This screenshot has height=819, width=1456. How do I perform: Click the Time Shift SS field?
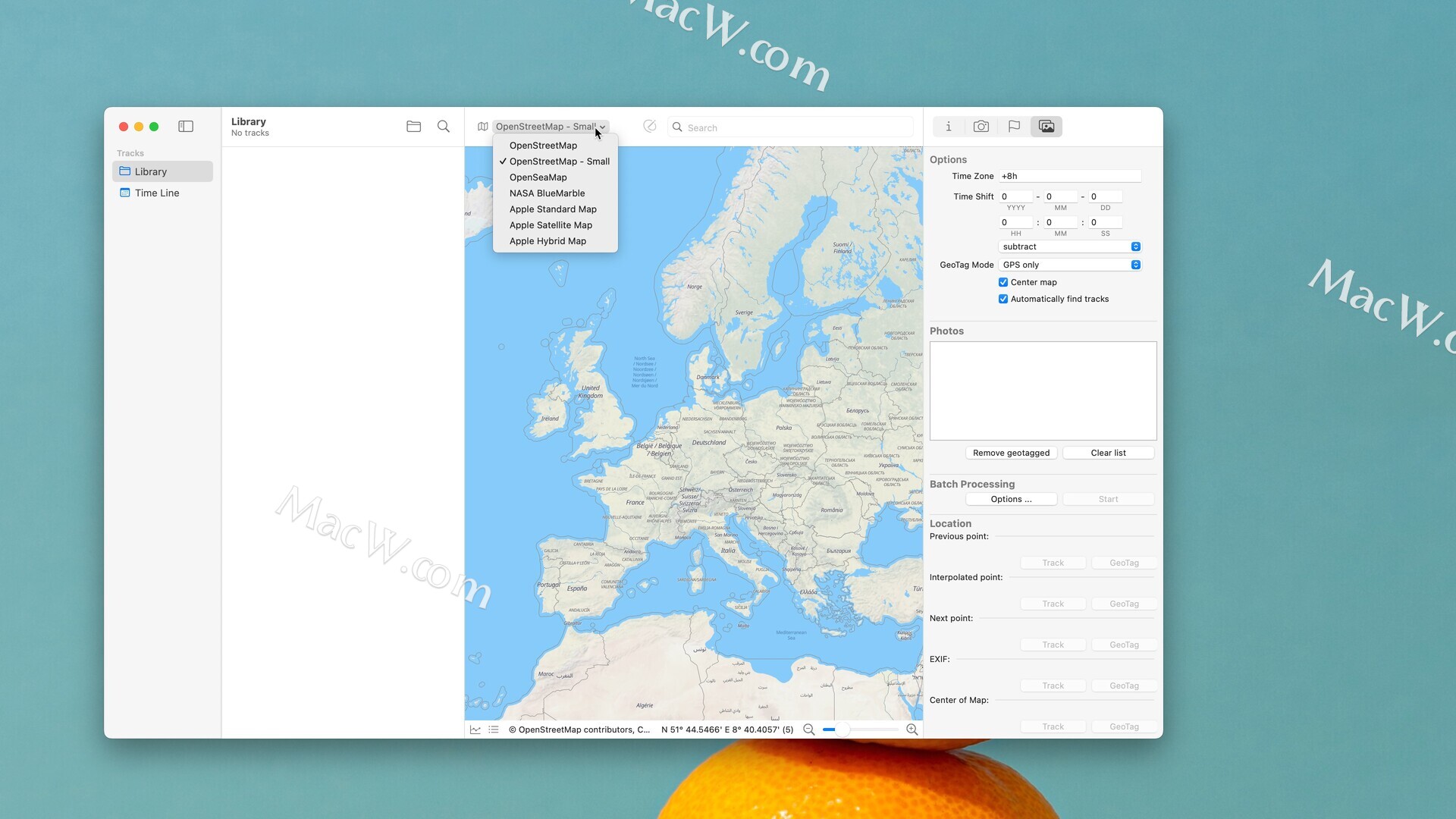1105,222
